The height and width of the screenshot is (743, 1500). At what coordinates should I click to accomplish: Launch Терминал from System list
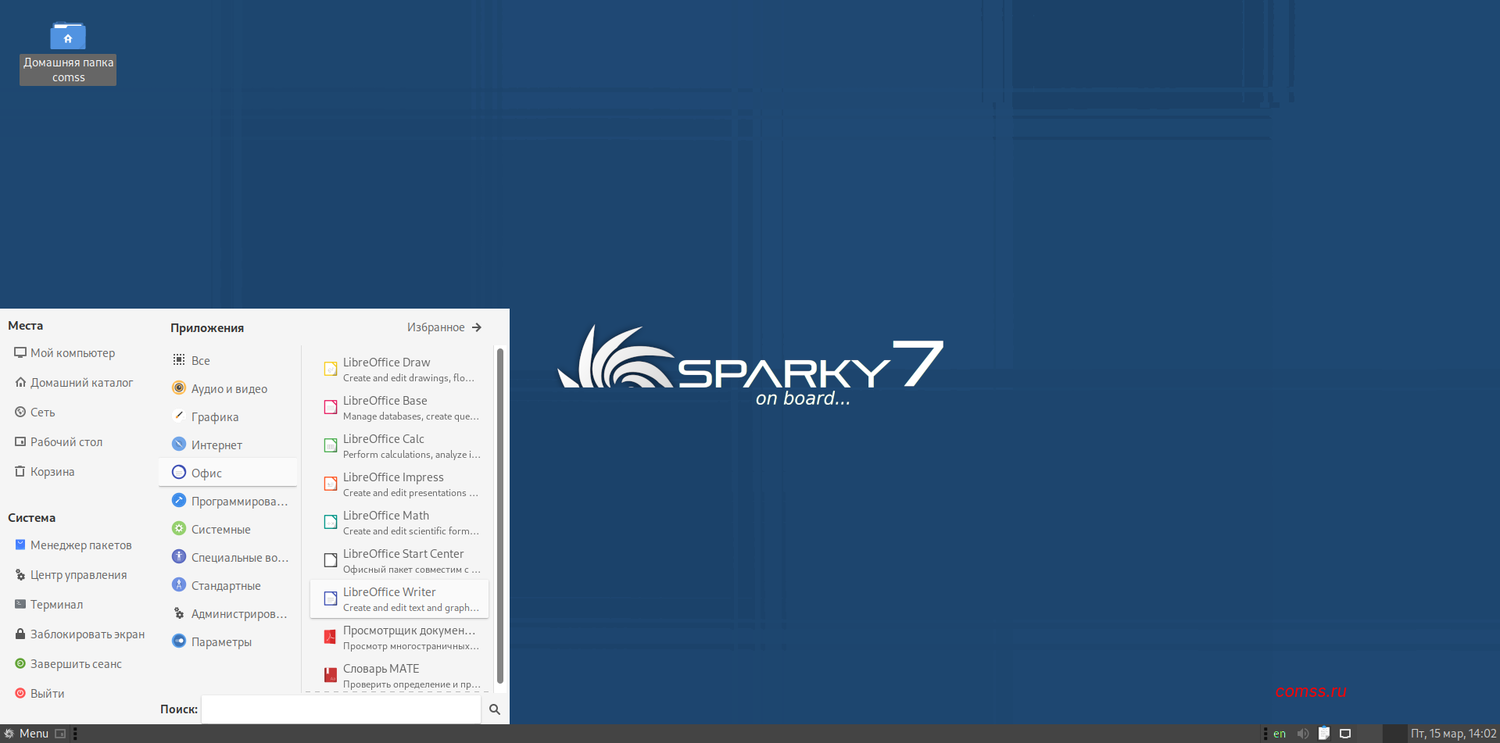tap(49, 605)
